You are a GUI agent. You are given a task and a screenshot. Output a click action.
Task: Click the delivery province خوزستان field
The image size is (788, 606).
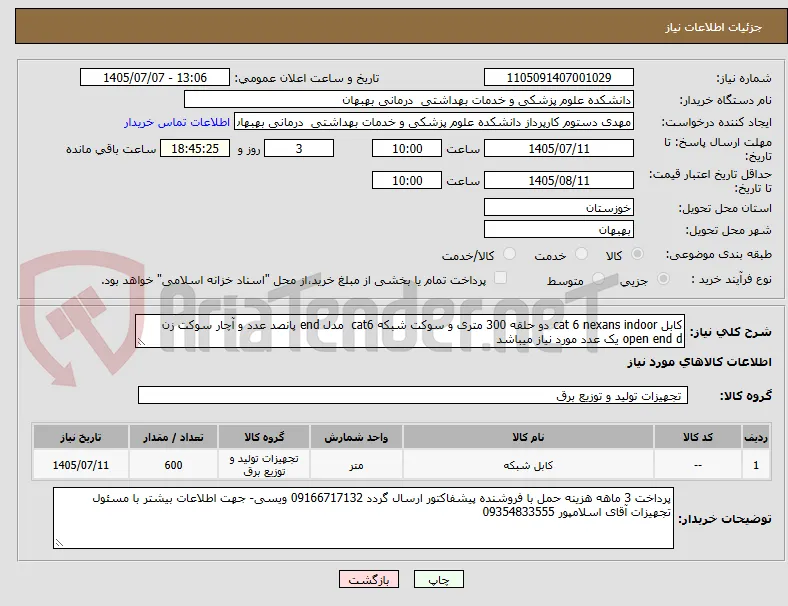(558, 208)
